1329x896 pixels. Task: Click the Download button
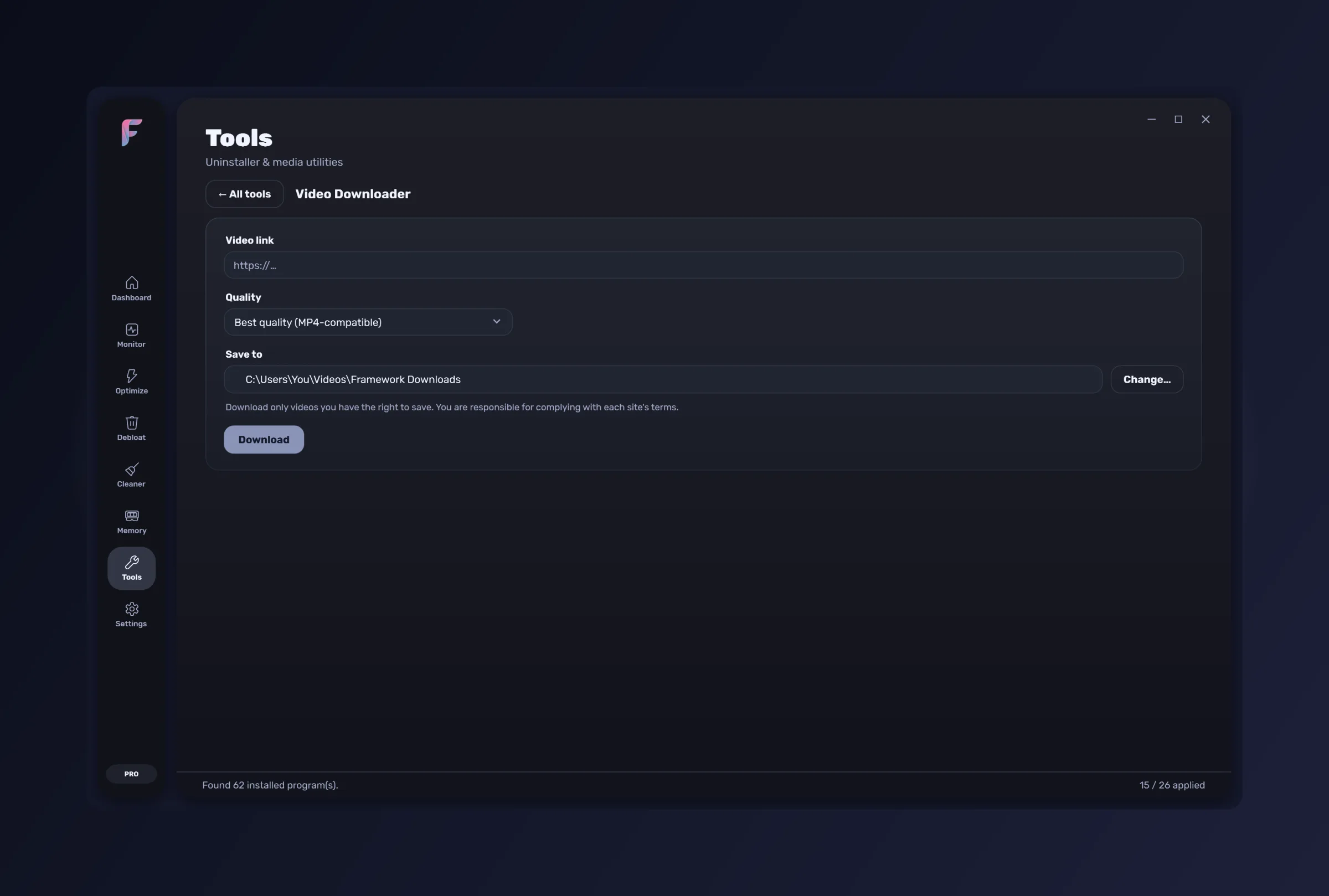[x=264, y=440]
